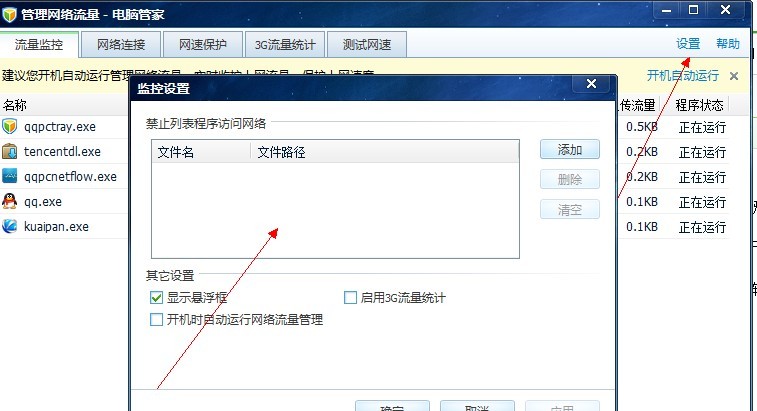757x411 pixels.
Task: Close the 监控设置 dialog with X
Action: tap(591, 84)
